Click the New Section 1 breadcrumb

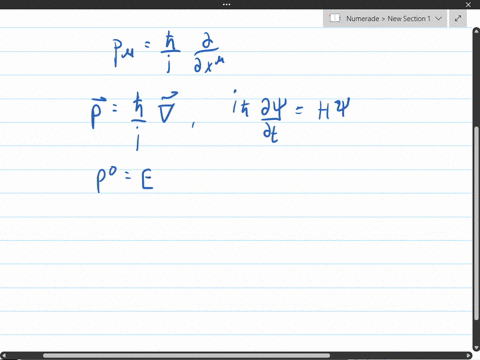click(x=409, y=18)
